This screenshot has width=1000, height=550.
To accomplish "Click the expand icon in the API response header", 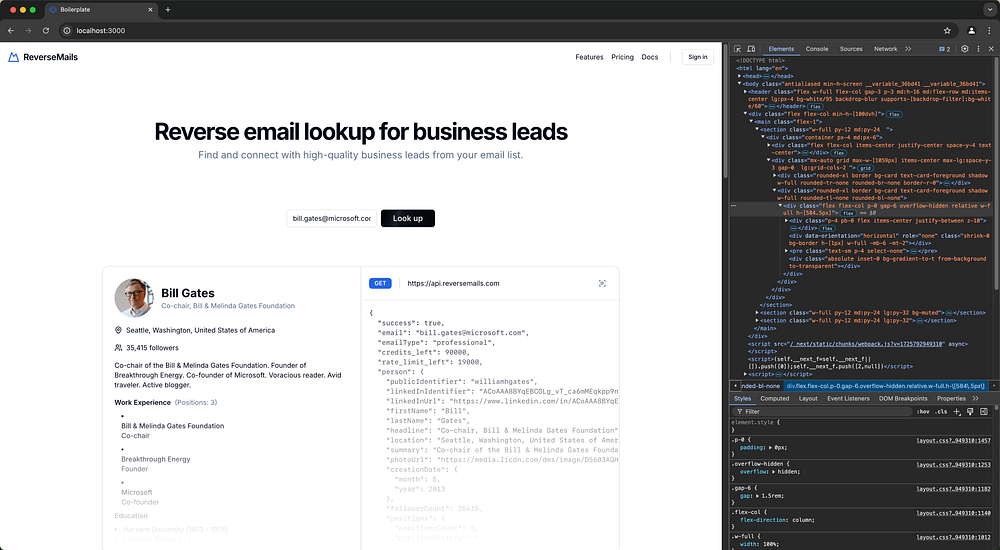I will (x=602, y=283).
